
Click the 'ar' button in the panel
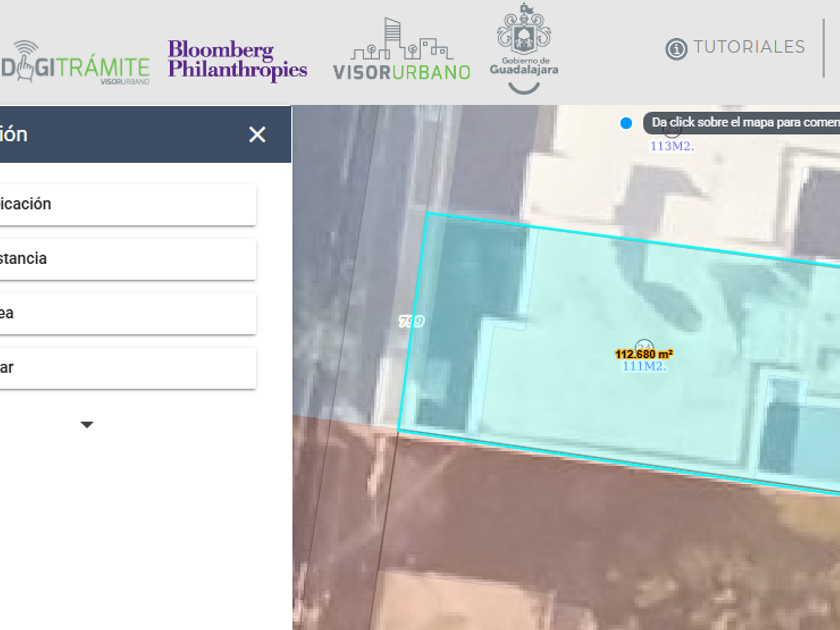[x=128, y=368]
